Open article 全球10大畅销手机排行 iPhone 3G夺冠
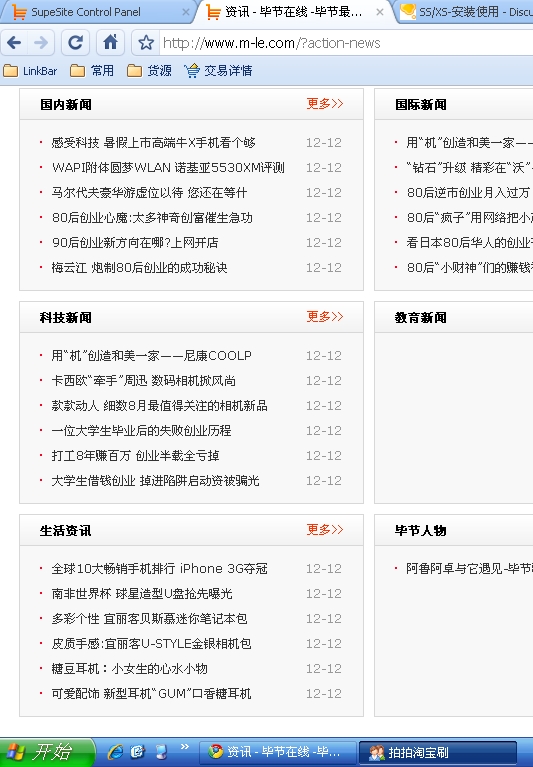 159,568
